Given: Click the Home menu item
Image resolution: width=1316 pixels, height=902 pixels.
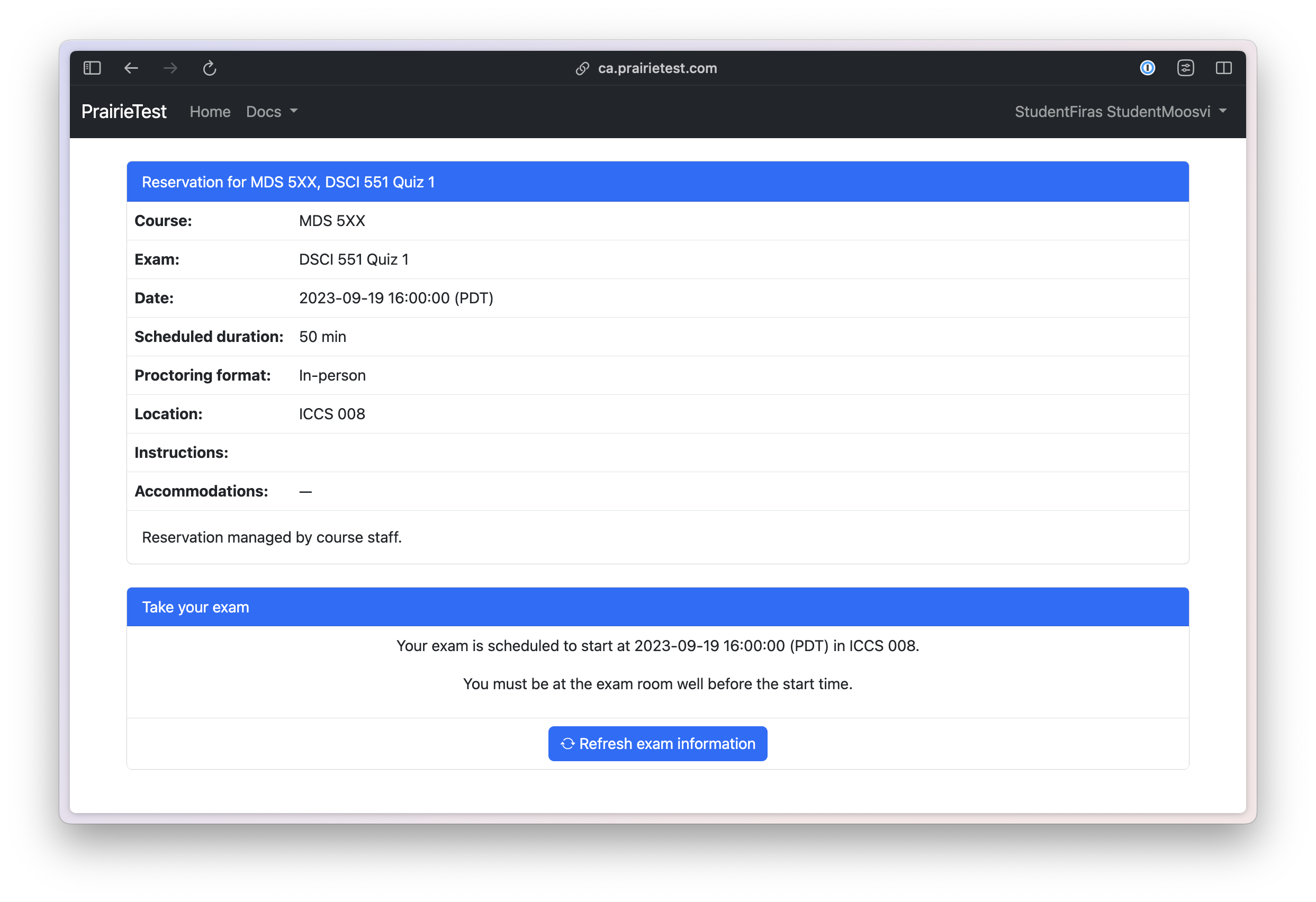Looking at the screenshot, I should click(209, 111).
